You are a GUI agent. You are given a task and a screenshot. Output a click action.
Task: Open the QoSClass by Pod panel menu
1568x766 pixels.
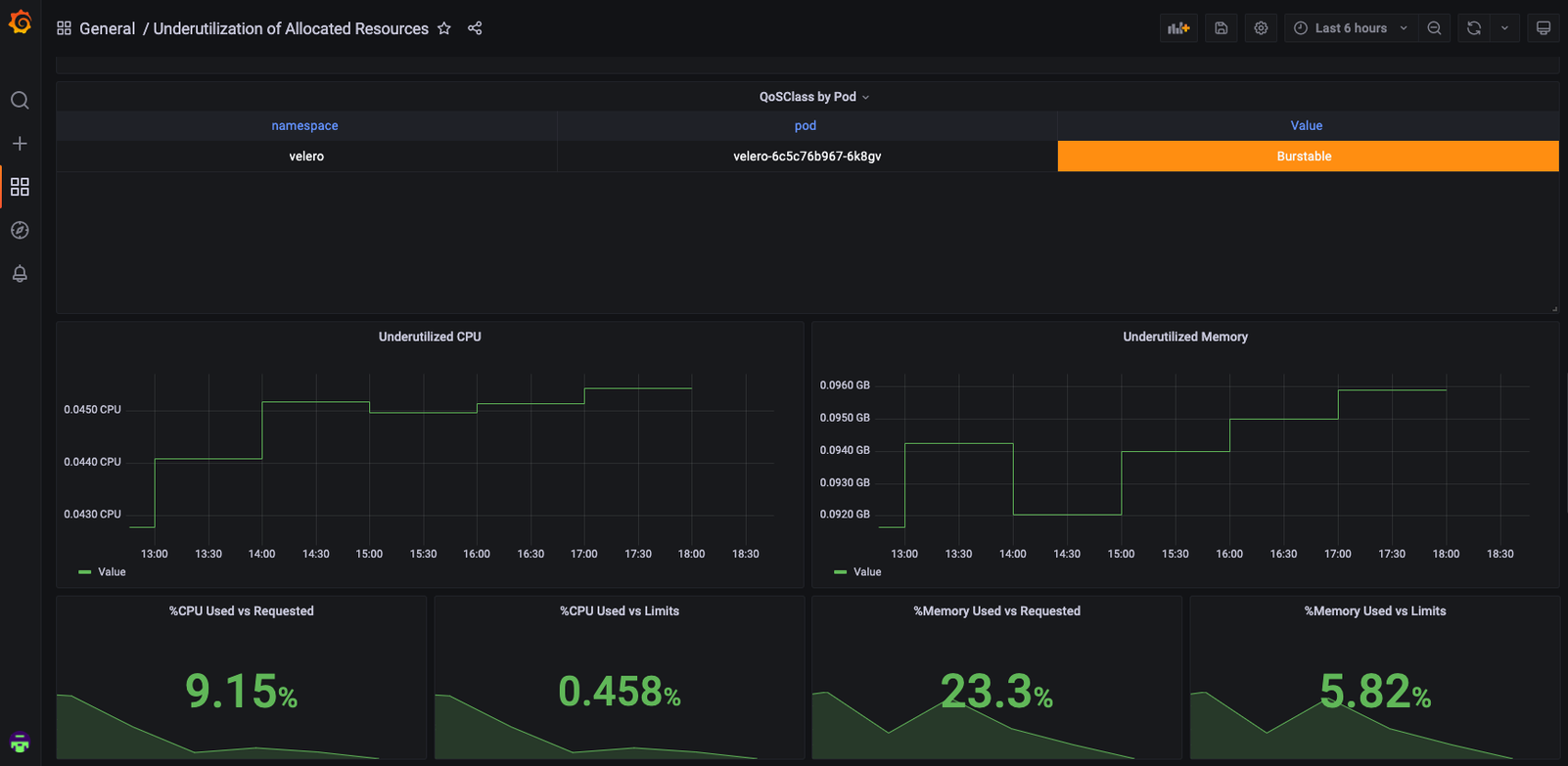814,97
